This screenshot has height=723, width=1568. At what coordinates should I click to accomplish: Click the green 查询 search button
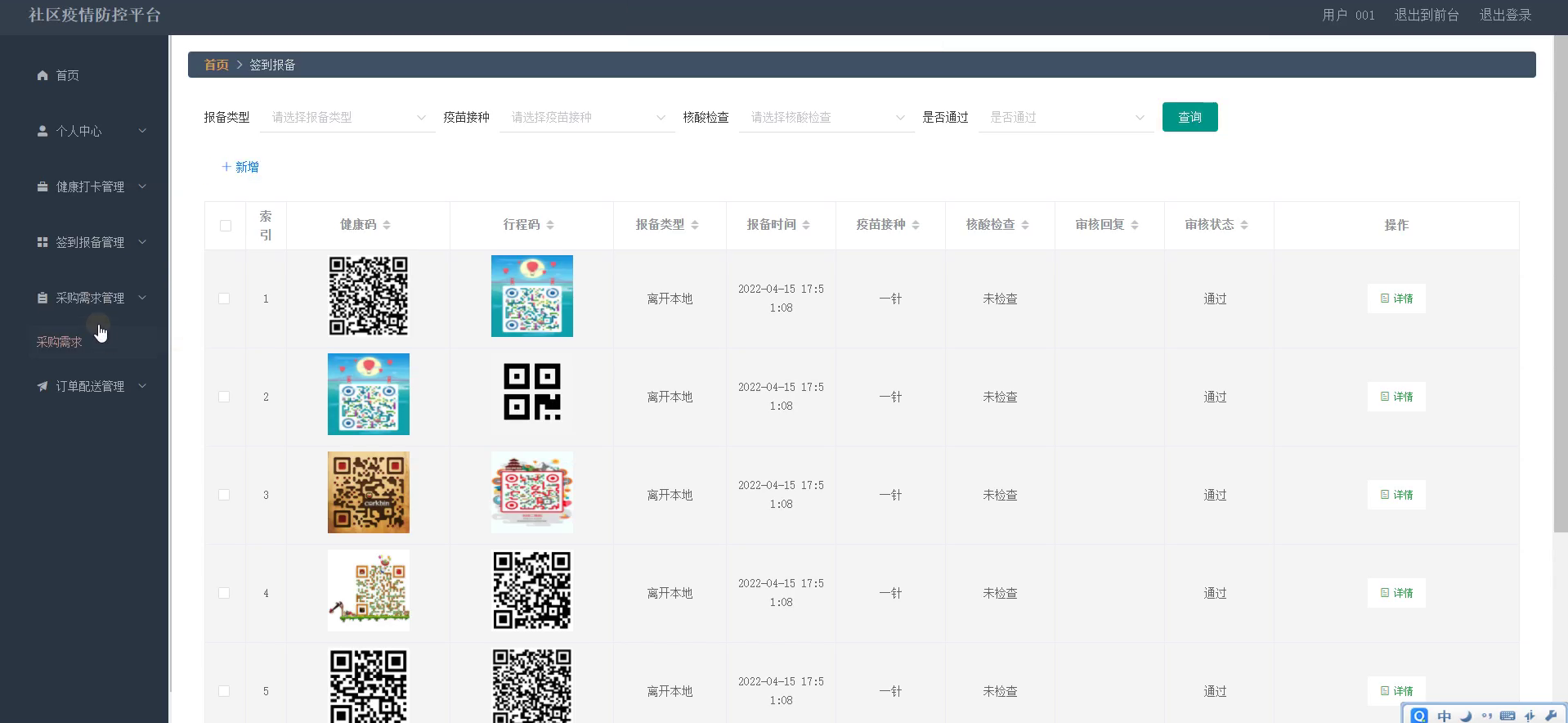point(1189,117)
